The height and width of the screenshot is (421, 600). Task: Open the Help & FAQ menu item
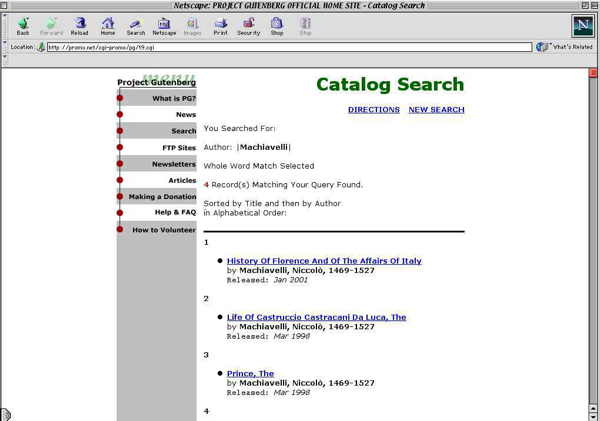coord(175,212)
